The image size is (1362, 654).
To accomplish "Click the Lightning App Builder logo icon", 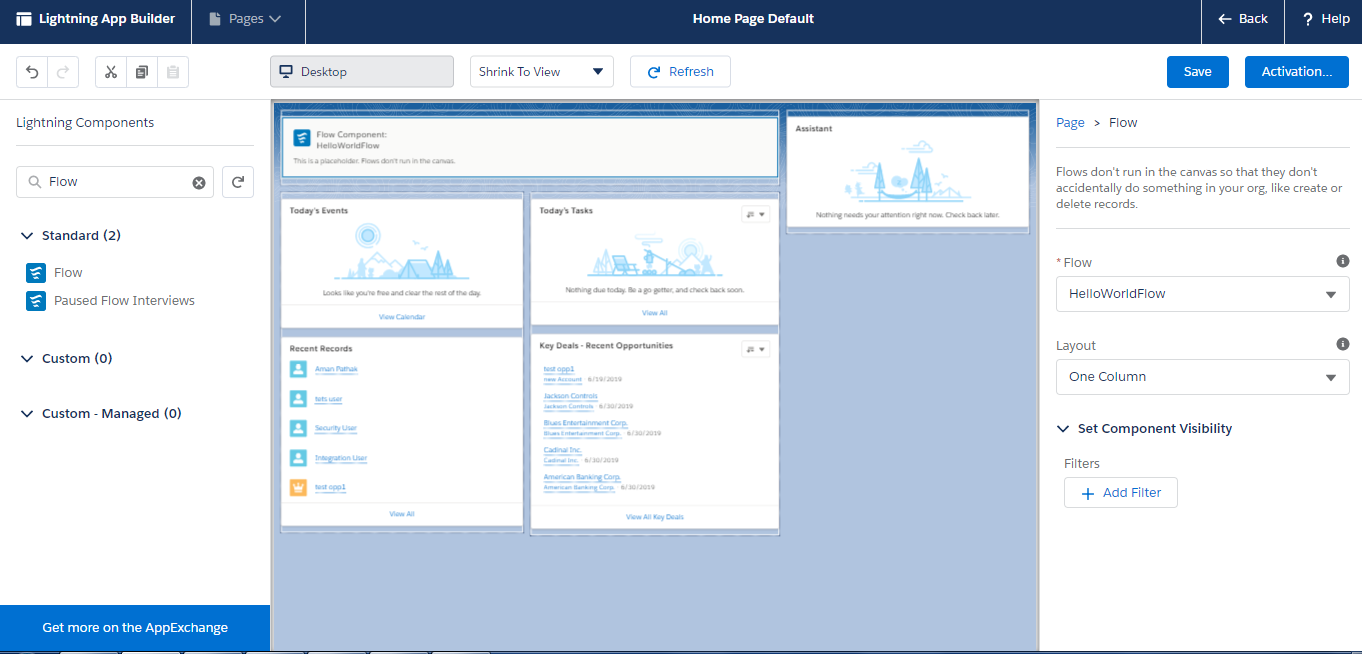I will coord(23,19).
